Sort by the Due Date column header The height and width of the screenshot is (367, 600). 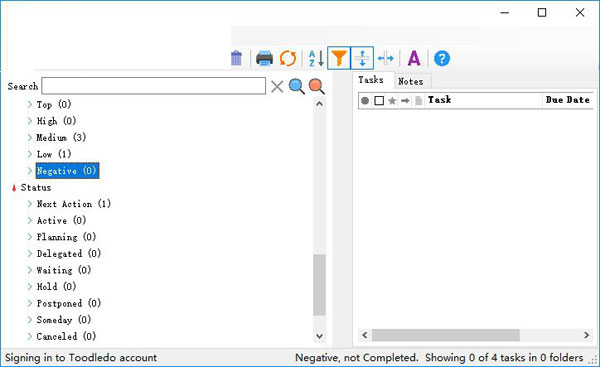click(x=568, y=100)
